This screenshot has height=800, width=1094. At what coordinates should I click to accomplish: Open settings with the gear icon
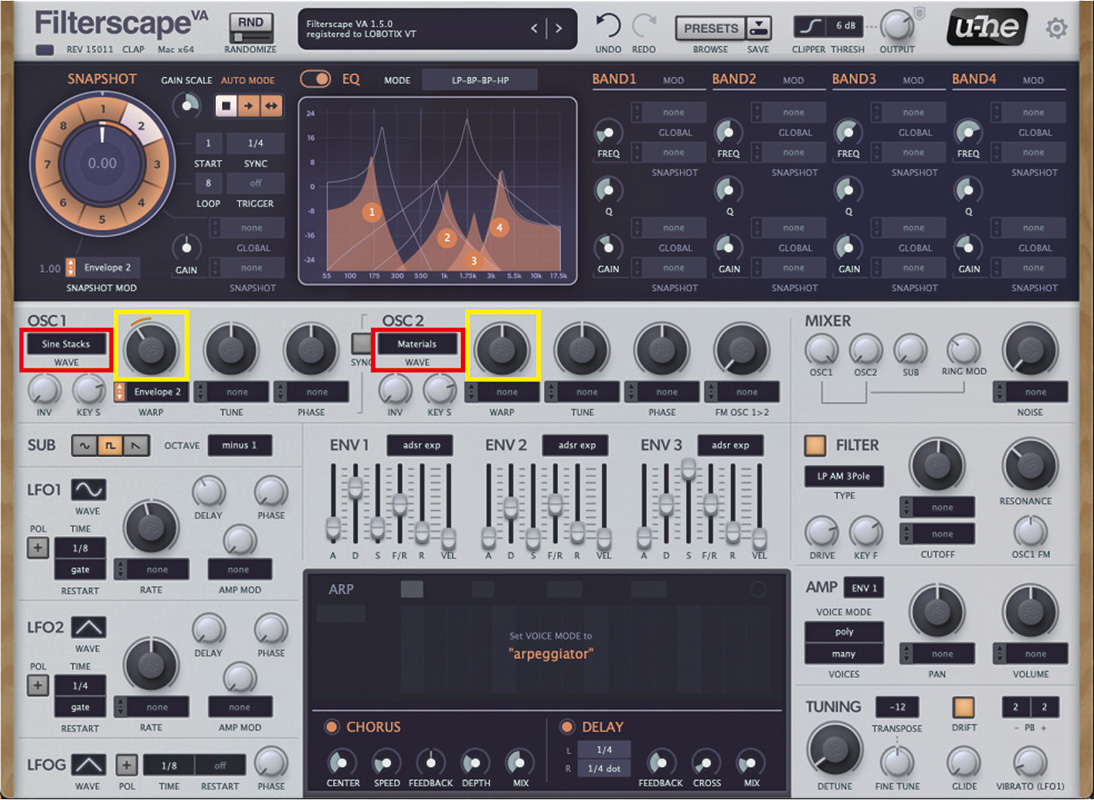point(1056,29)
